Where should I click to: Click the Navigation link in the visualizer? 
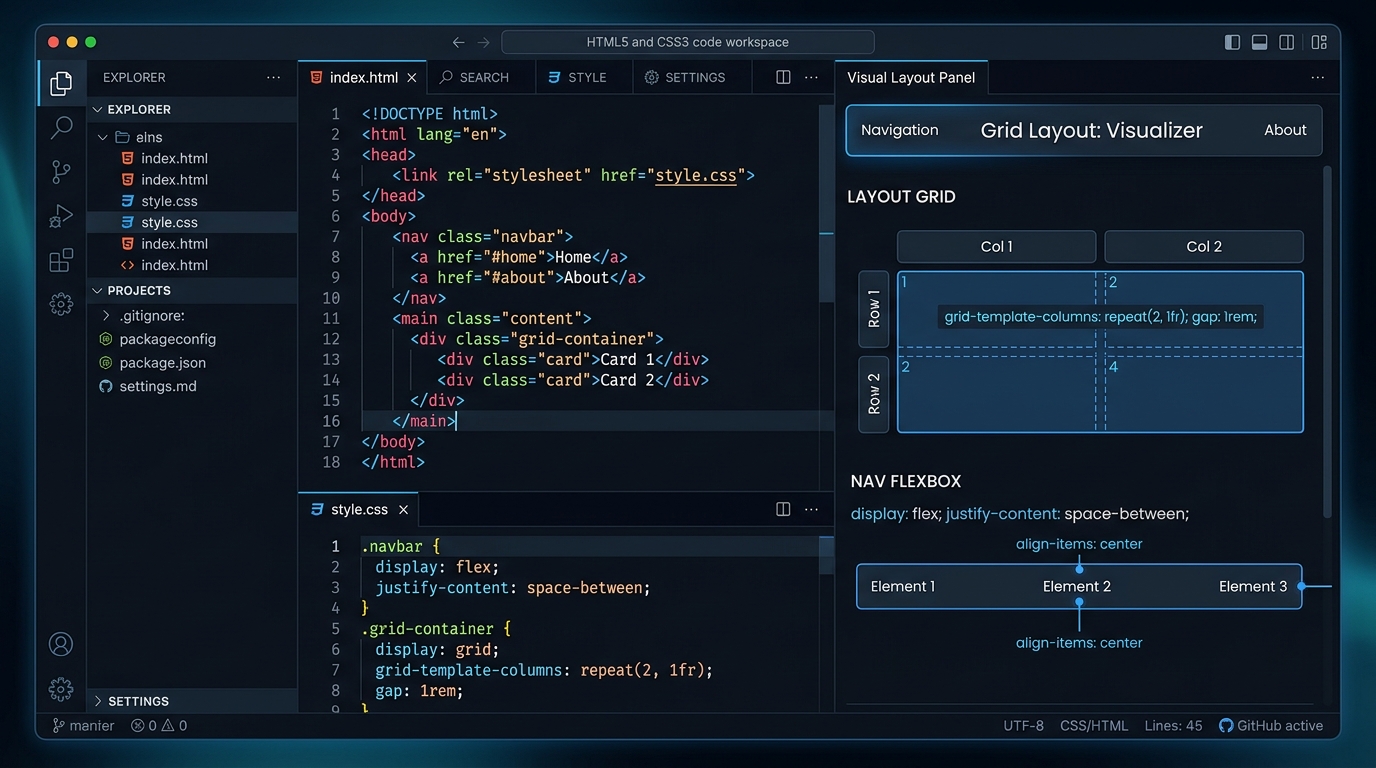(900, 130)
